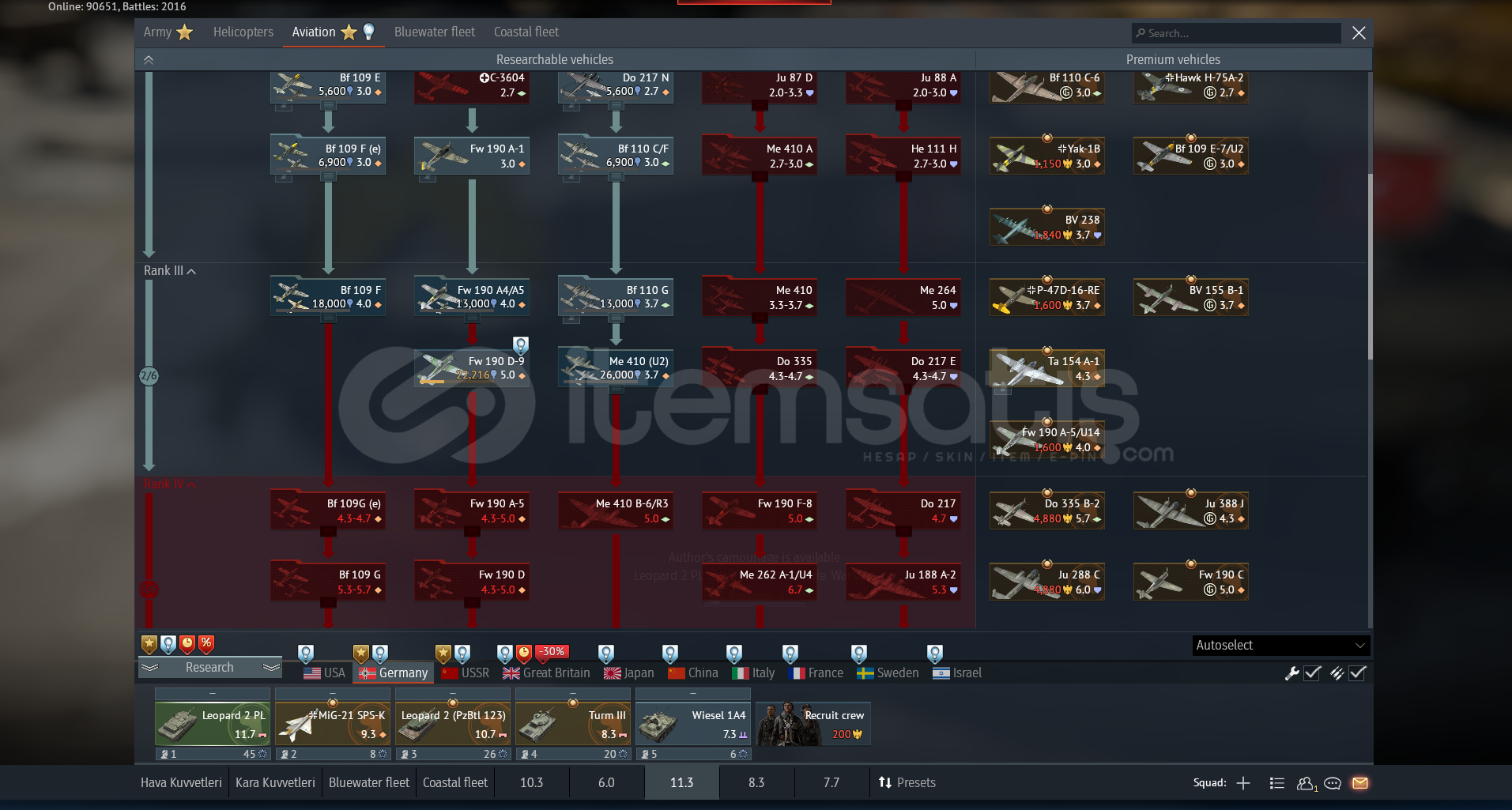Screen dimensions: 1512x810
Task: Open the chat bubble icon
Action: [x=1333, y=783]
